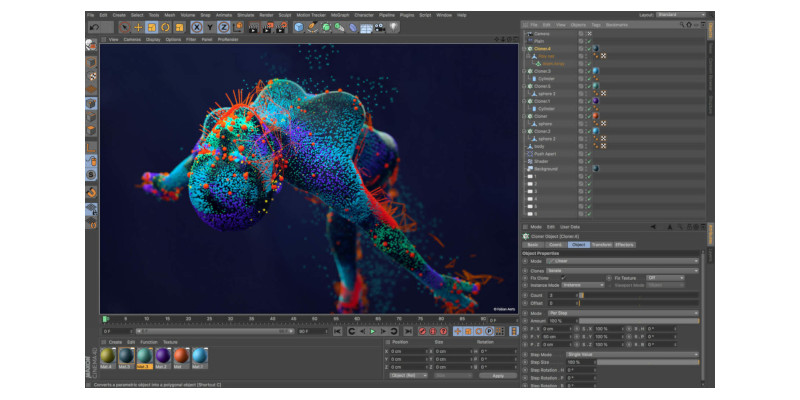Toggle the green checkmark for Cloner.3
This screenshot has width=800, height=400.
[589, 71]
